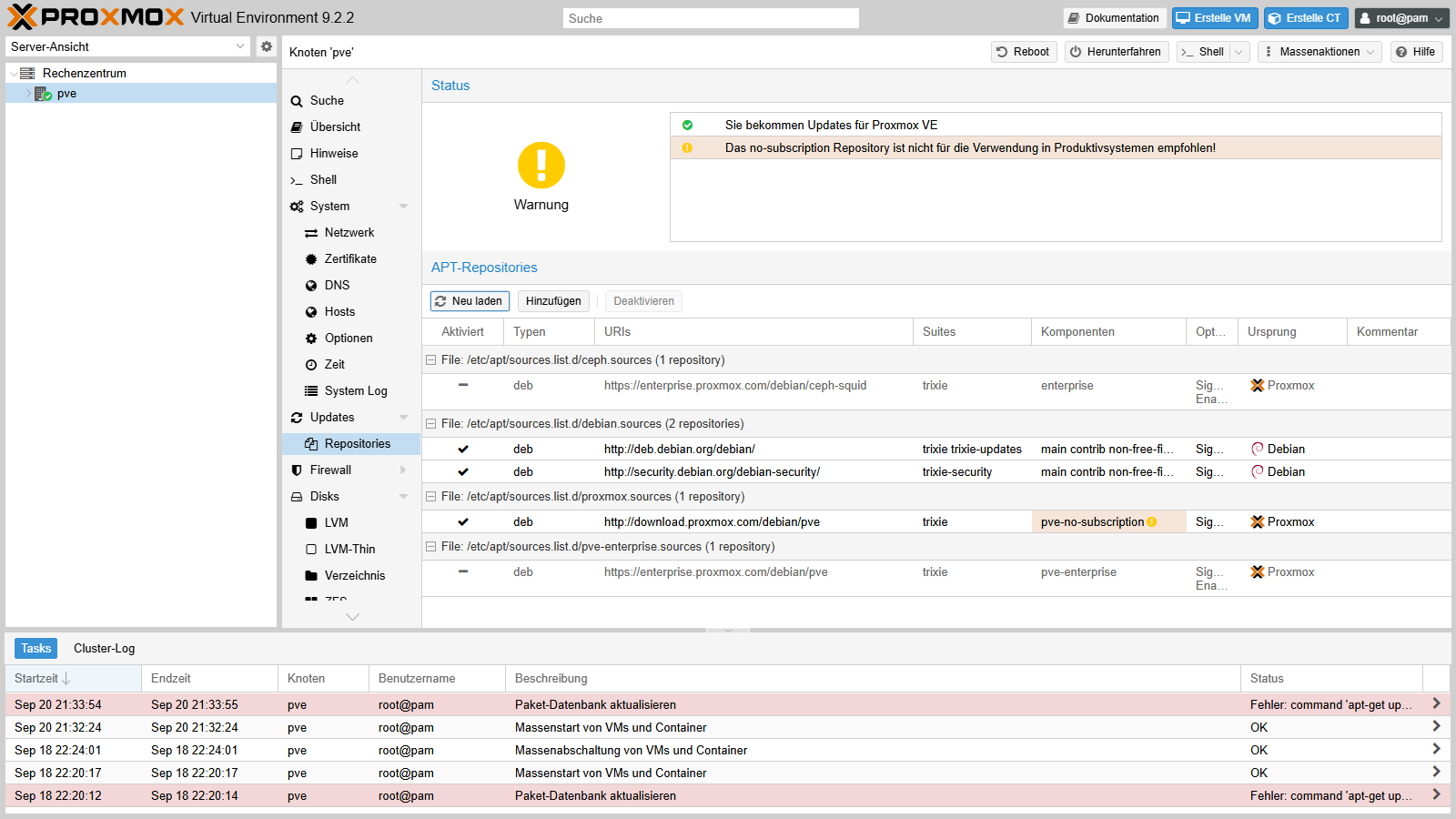Image resolution: width=1456 pixels, height=819 pixels.
Task: Click the LVM icon
Action: coord(311,523)
